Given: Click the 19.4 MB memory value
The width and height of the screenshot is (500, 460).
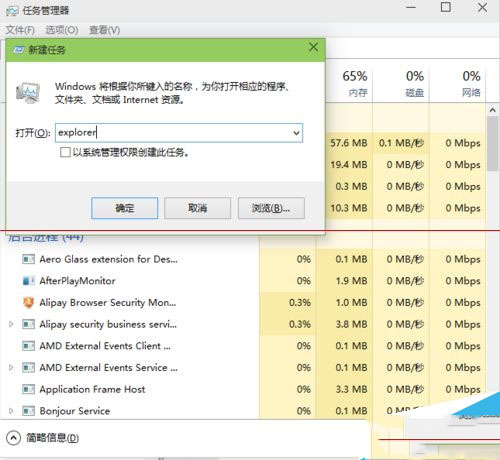Looking at the screenshot, I should coord(349,165).
